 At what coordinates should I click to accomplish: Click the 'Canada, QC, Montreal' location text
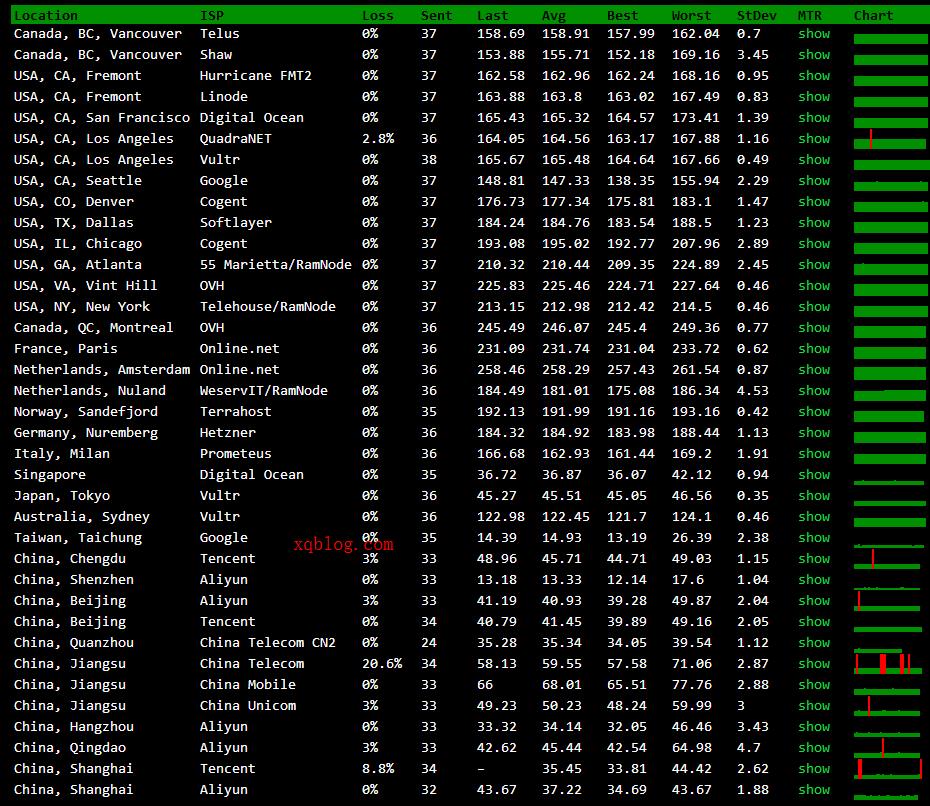[94, 328]
